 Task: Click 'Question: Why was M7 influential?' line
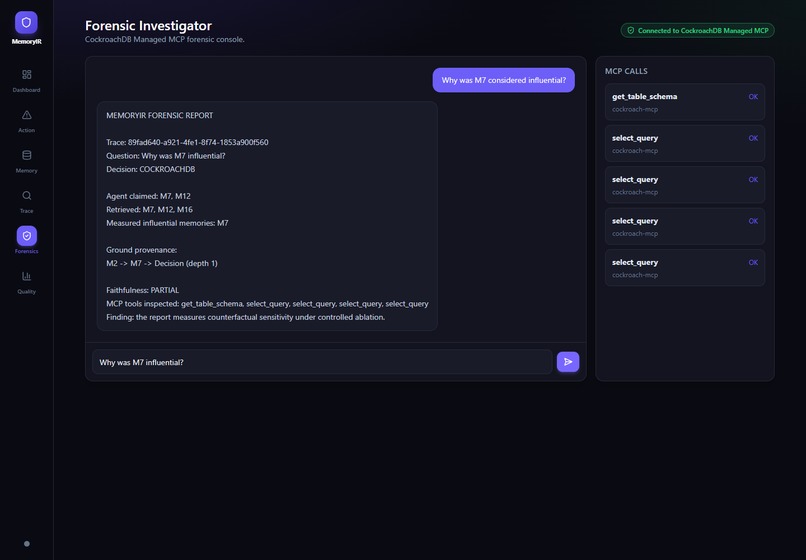point(166,156)
